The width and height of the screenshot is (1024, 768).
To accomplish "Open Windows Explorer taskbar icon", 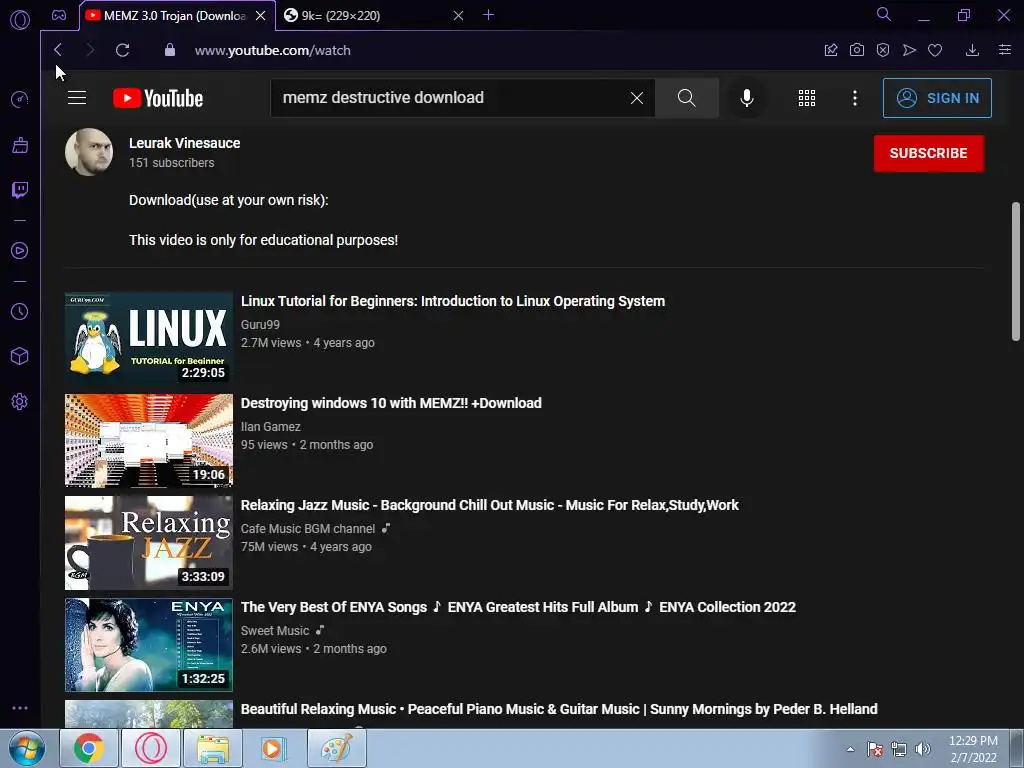I will pos(213,748).
